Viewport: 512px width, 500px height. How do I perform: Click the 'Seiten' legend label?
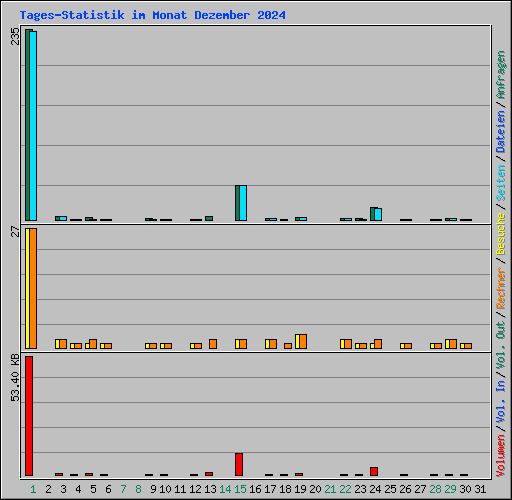point(501,183)
